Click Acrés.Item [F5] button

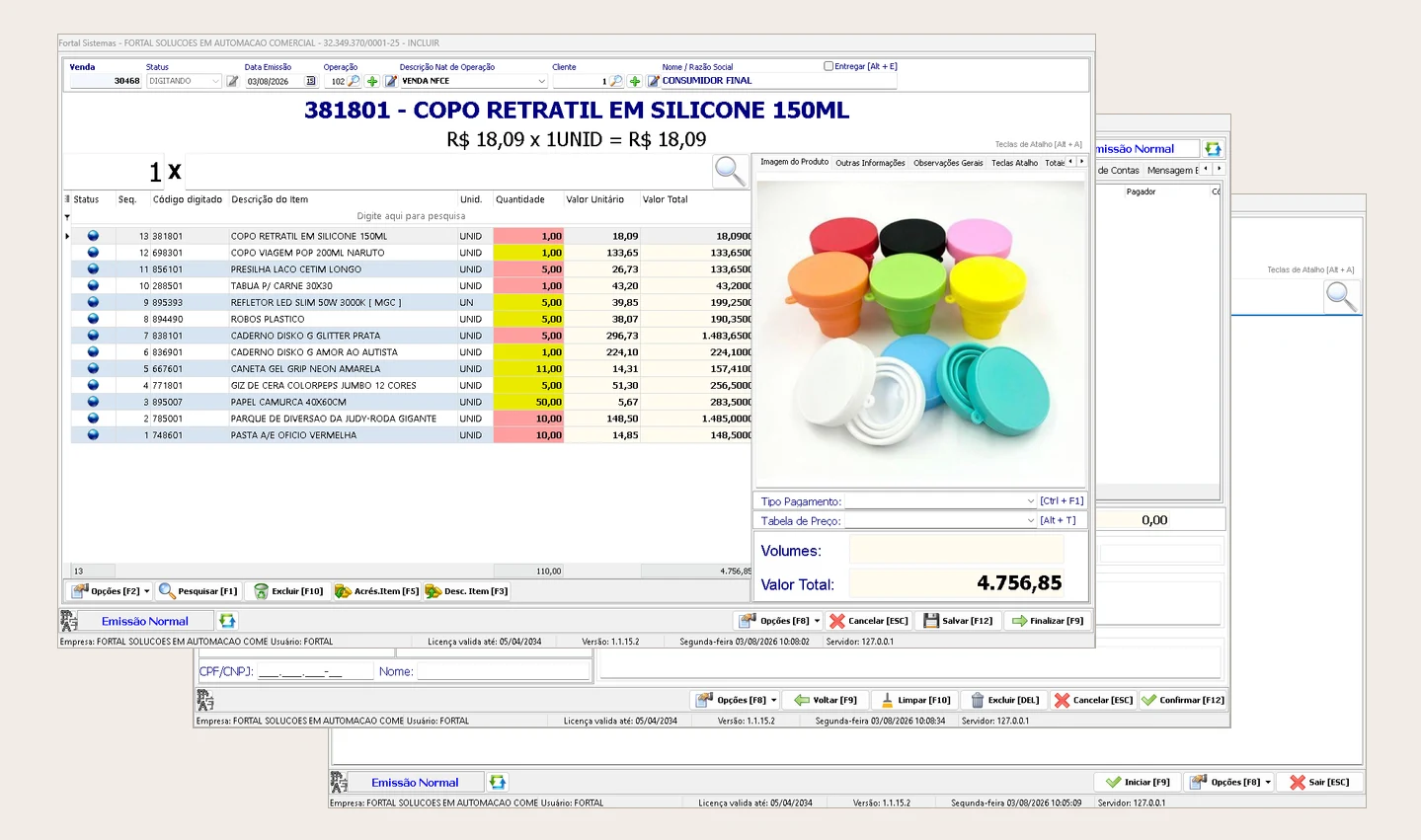(376, 591)
